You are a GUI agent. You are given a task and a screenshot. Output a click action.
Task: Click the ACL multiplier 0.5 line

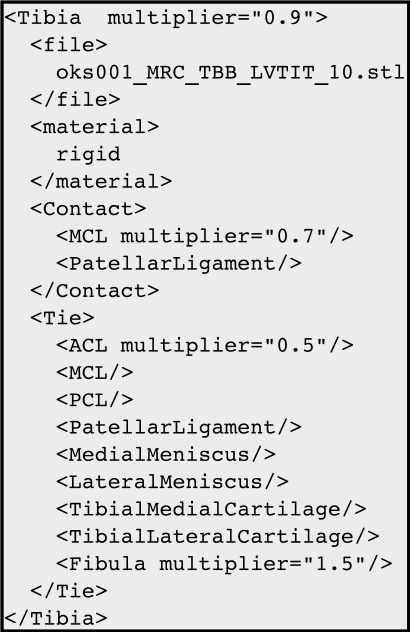tap(205, 345)
